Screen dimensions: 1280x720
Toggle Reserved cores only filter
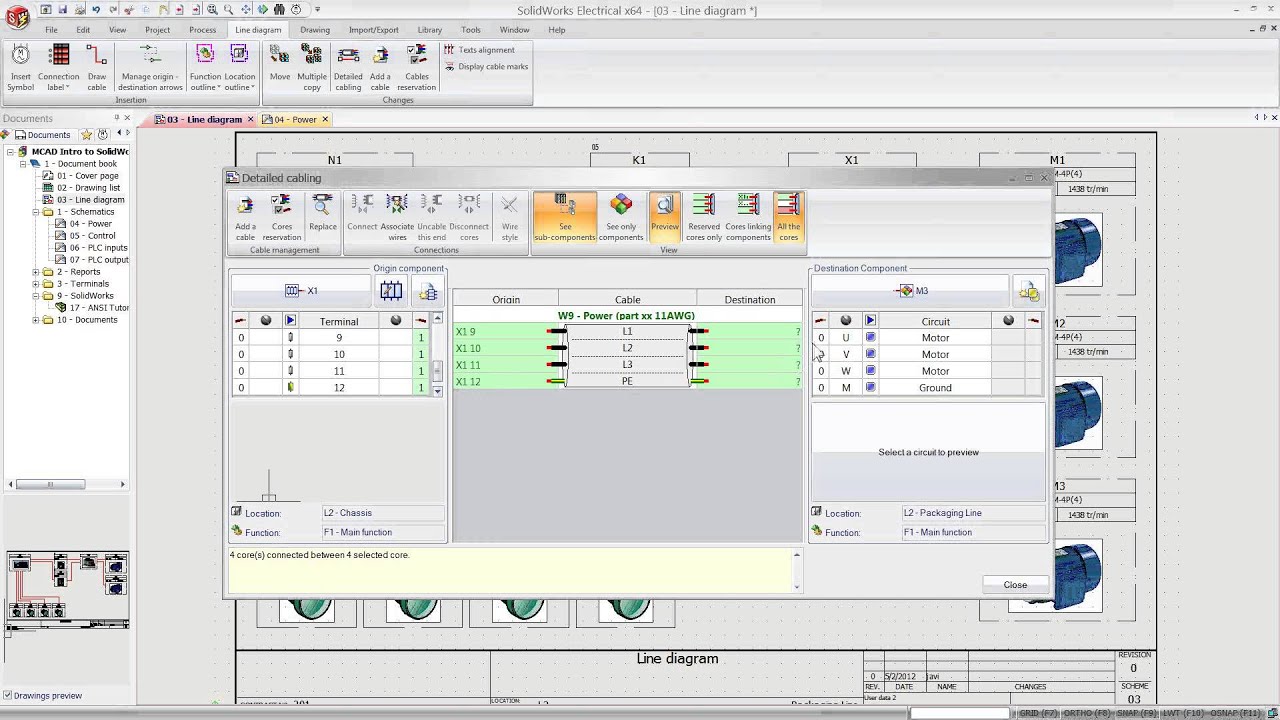(703, 217)
